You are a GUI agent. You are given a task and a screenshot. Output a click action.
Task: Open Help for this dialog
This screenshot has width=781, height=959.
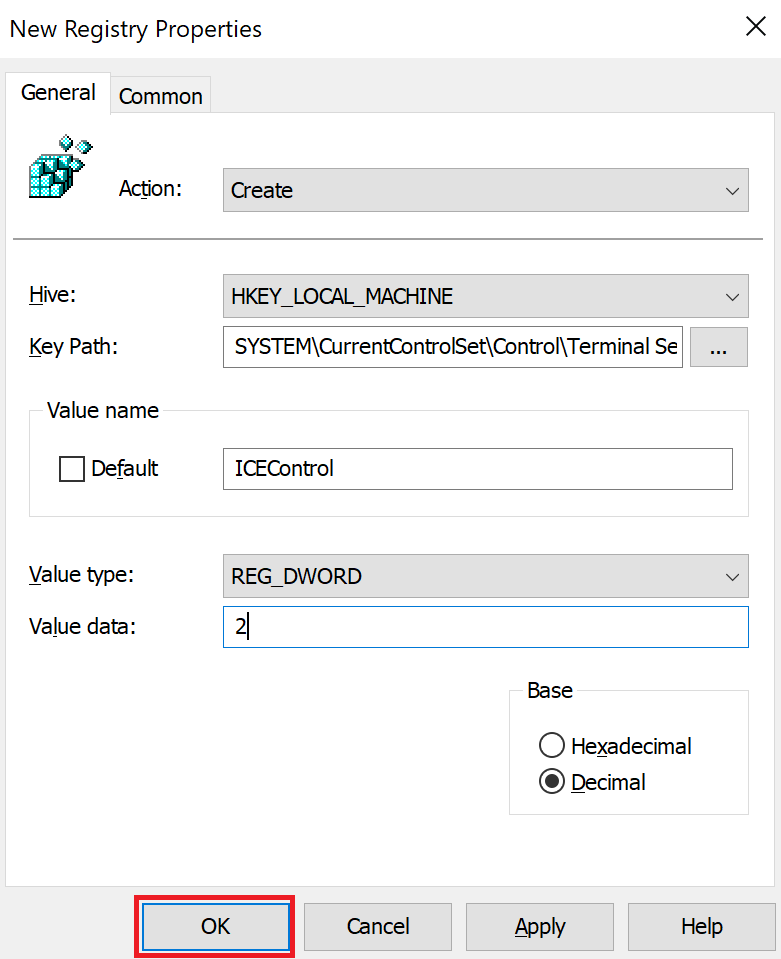pos(702,927)
